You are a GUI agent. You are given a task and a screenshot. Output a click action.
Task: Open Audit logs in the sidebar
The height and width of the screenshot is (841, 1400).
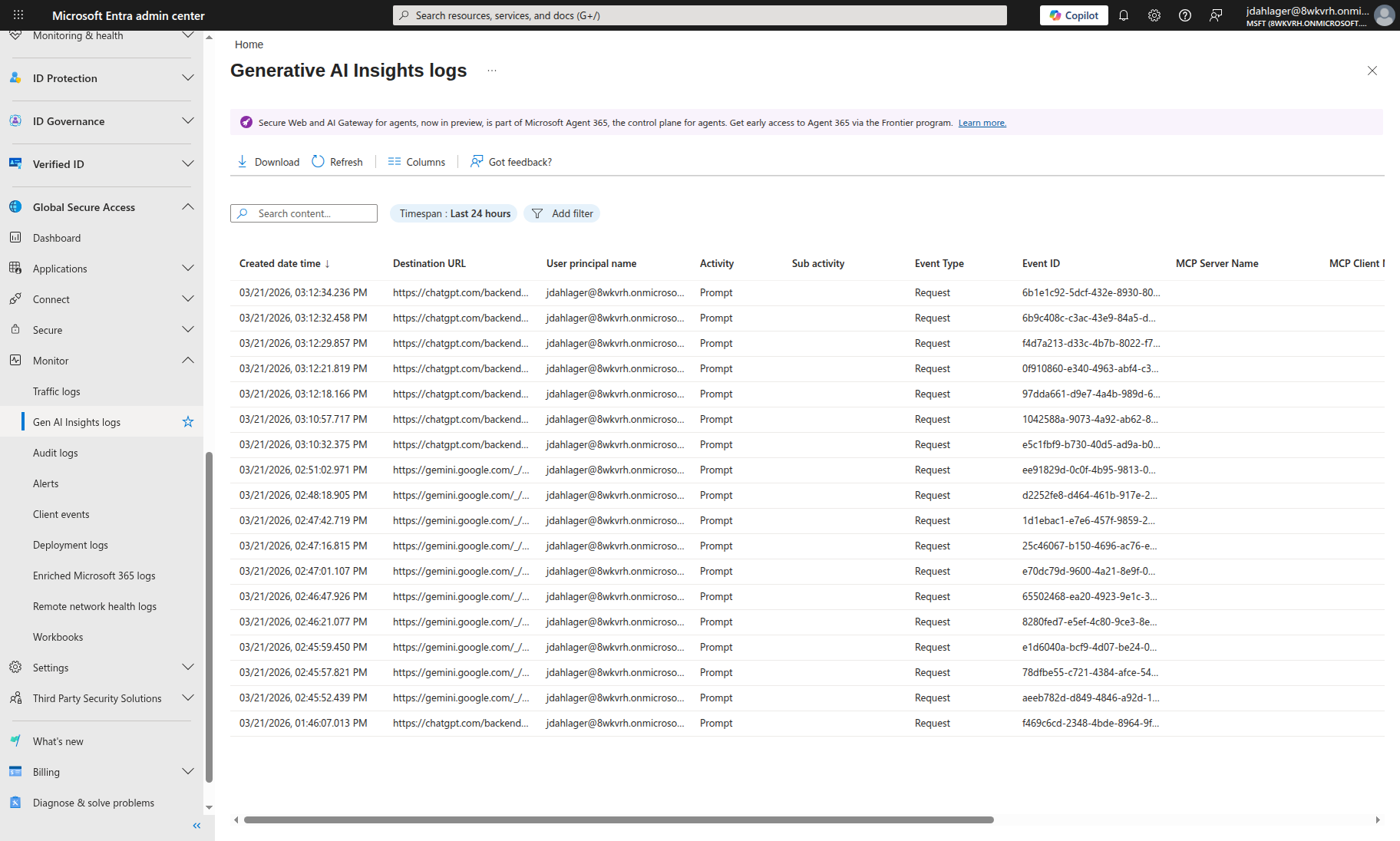(x=54, y=452)
